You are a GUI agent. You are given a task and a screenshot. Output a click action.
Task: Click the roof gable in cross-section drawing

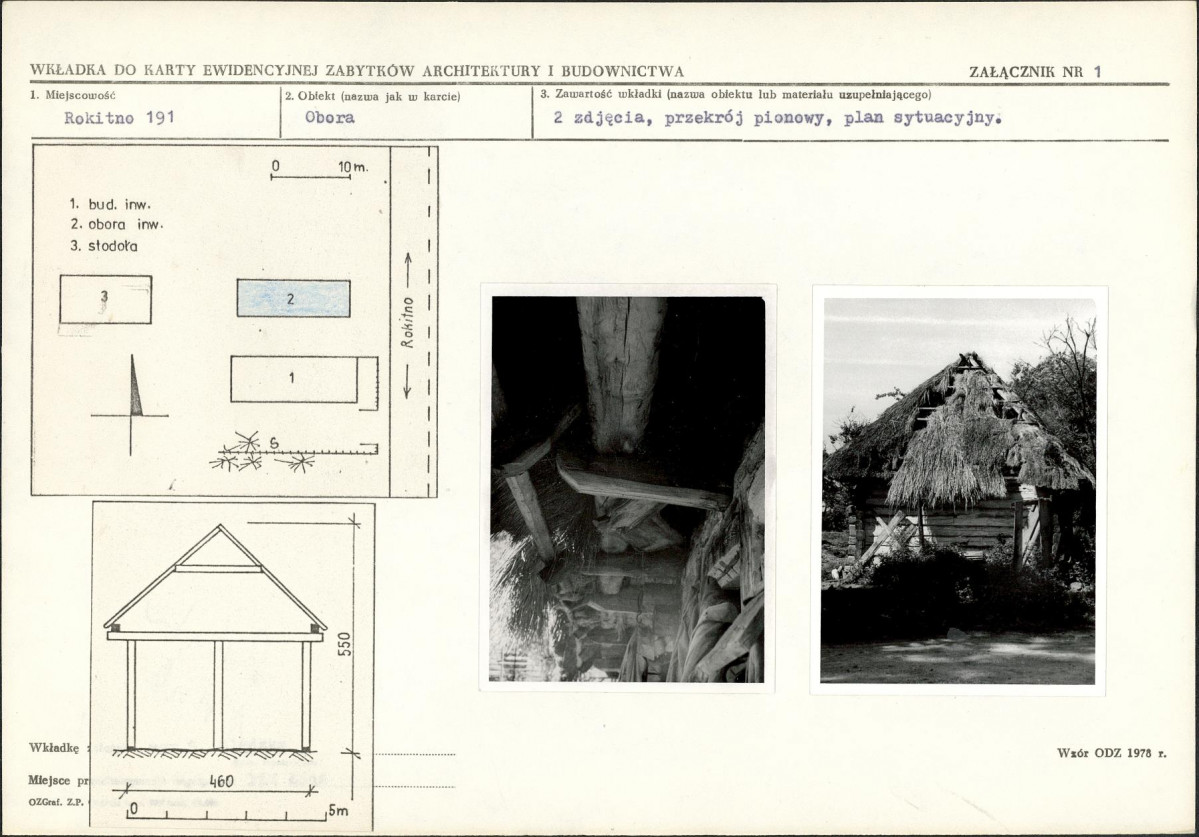[x=216, y=577]
